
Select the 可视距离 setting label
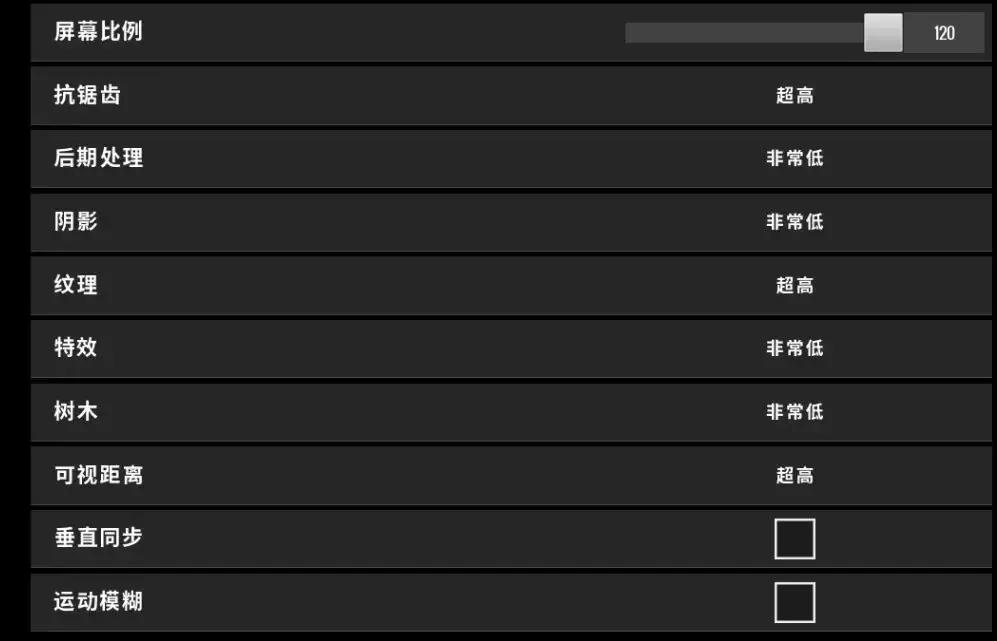[99, 475]
